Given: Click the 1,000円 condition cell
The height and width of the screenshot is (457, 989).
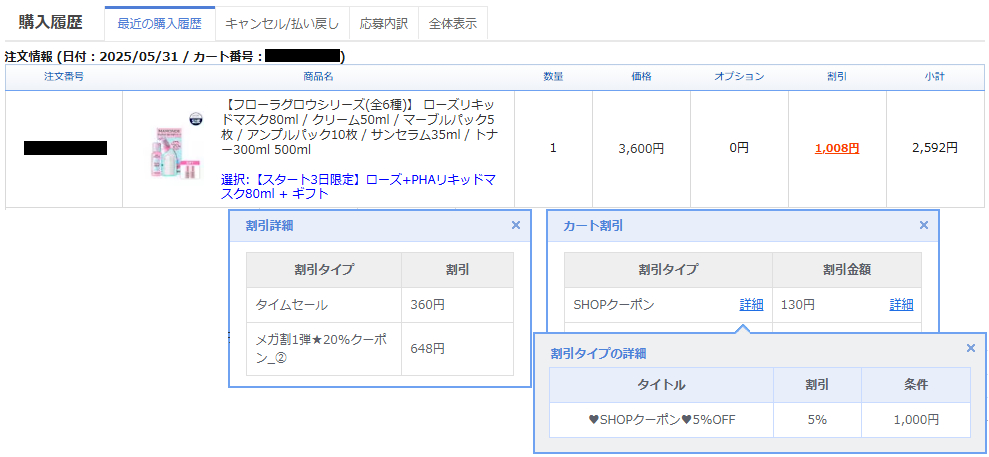Looking at the screenshot, I should [x=916, y=420].
